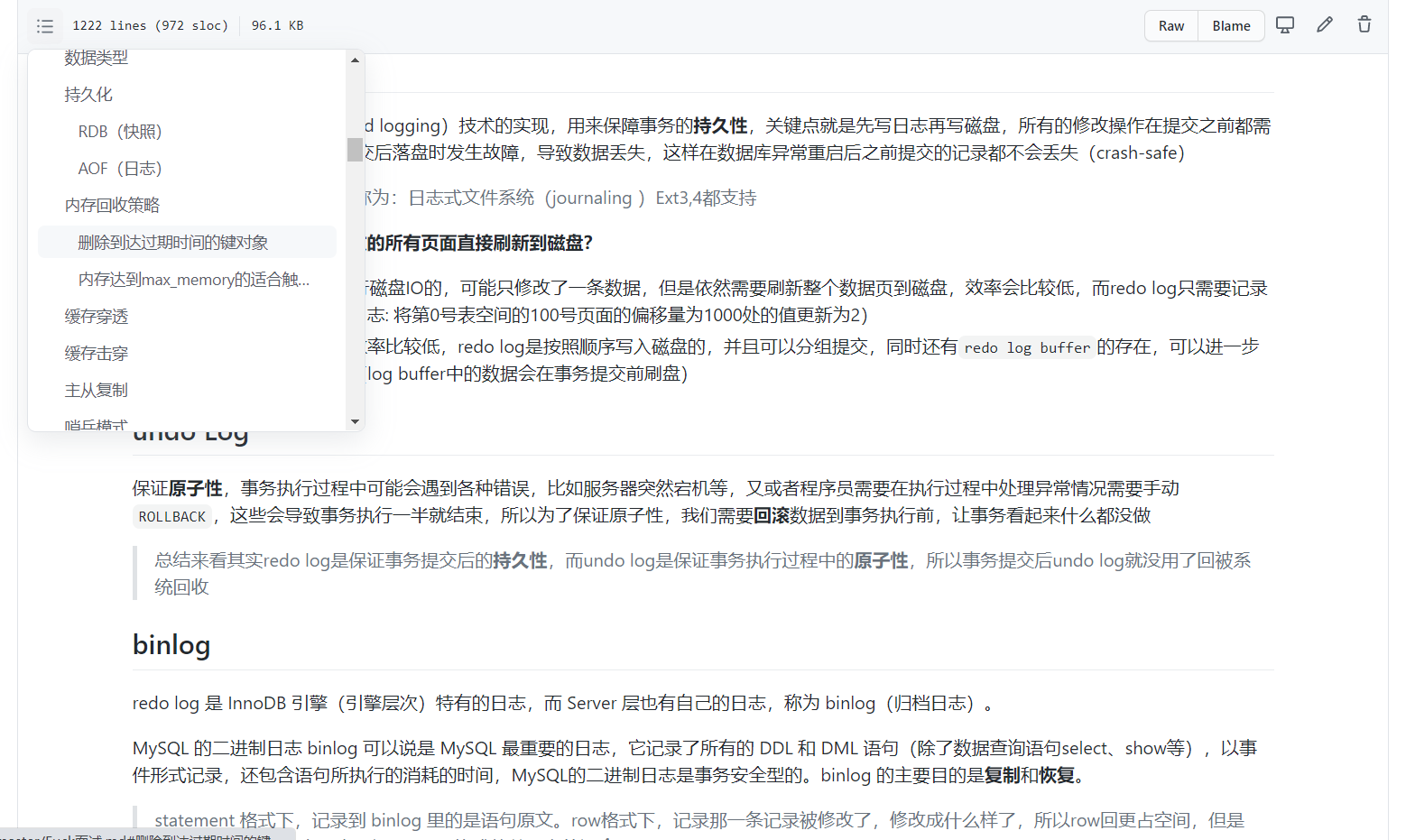This screenshot has width=1406, height=840.
Task: Toggle the table of contents list icon
Action: click(45, 26)
